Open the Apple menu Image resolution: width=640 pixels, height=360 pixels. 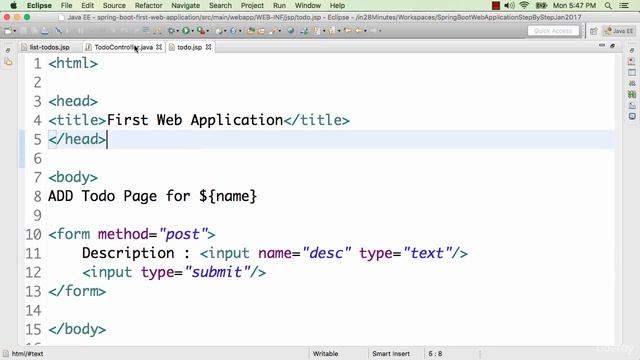(13, 5)
